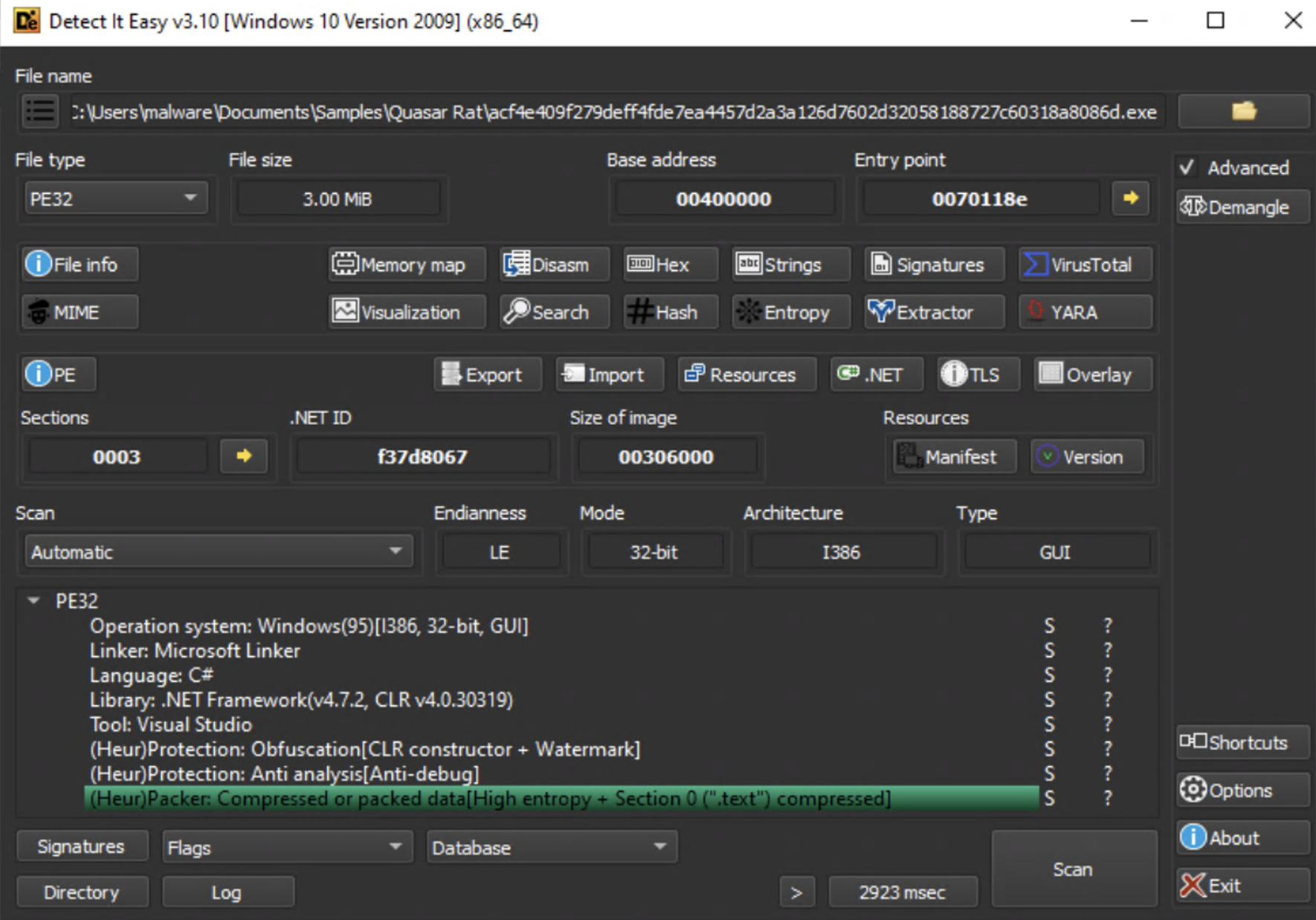This screenshot has width=1316, height=920.
Task: Open the Hash calculator
Action: [671, 312]
